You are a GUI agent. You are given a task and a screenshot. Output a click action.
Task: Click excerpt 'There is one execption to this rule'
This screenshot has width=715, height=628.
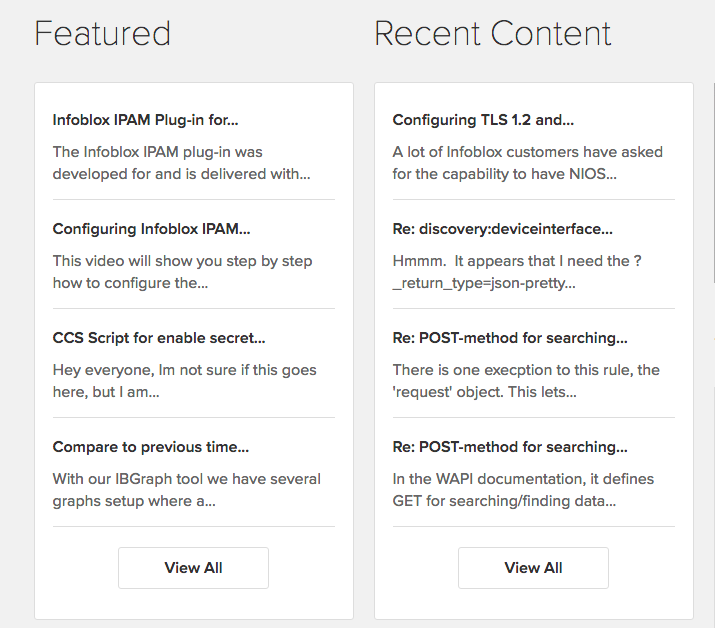(526, 381)
